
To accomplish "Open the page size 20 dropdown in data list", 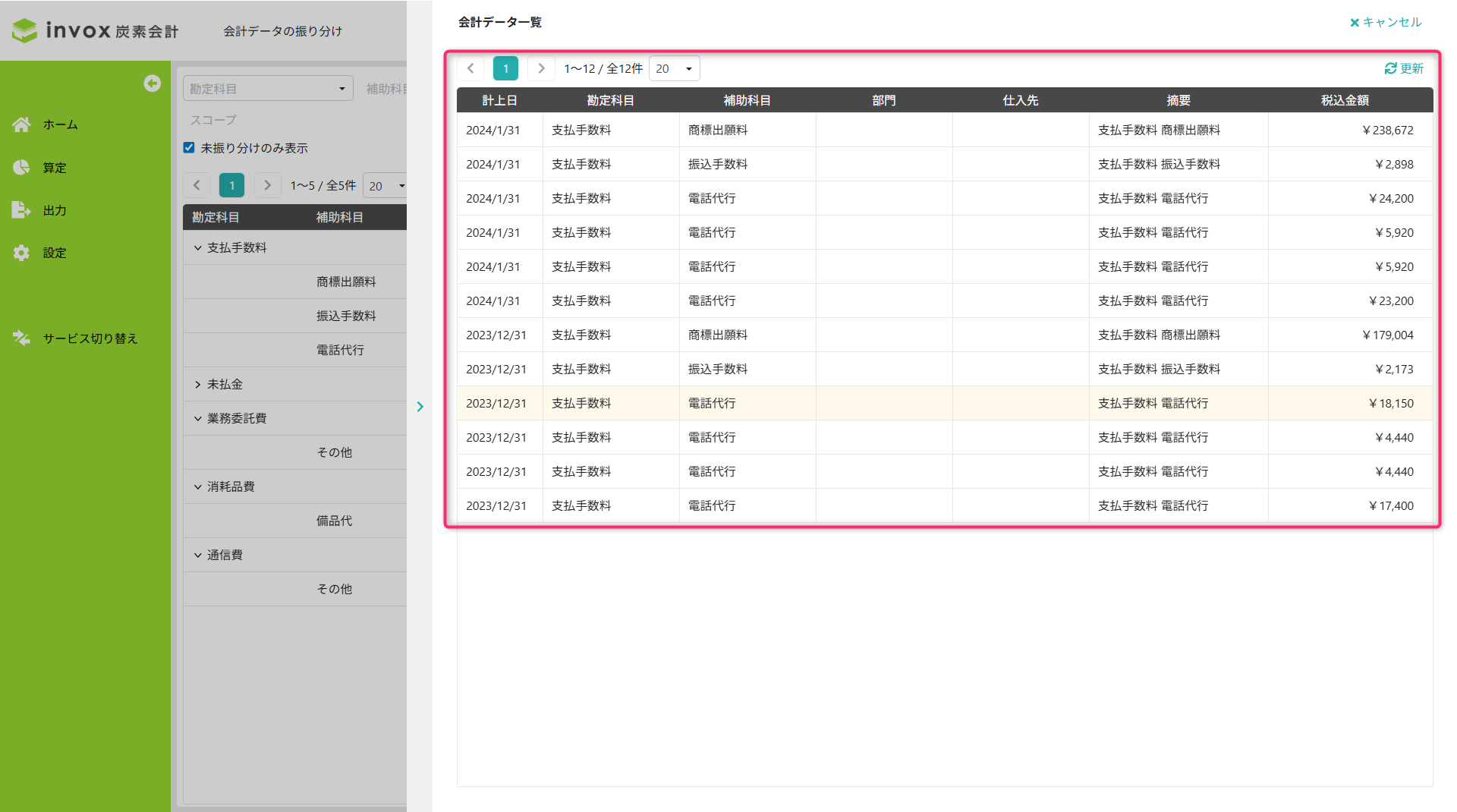I will tap(674, 69).
